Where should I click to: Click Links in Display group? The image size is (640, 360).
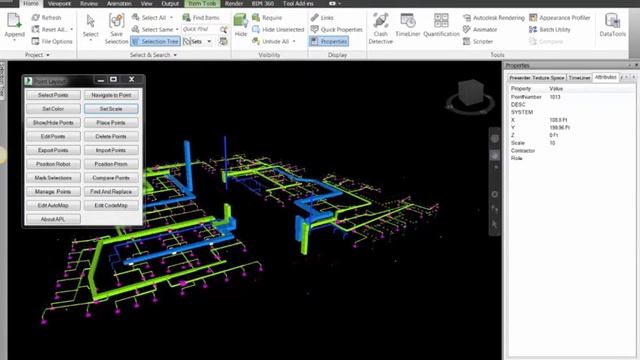point(322,18)
